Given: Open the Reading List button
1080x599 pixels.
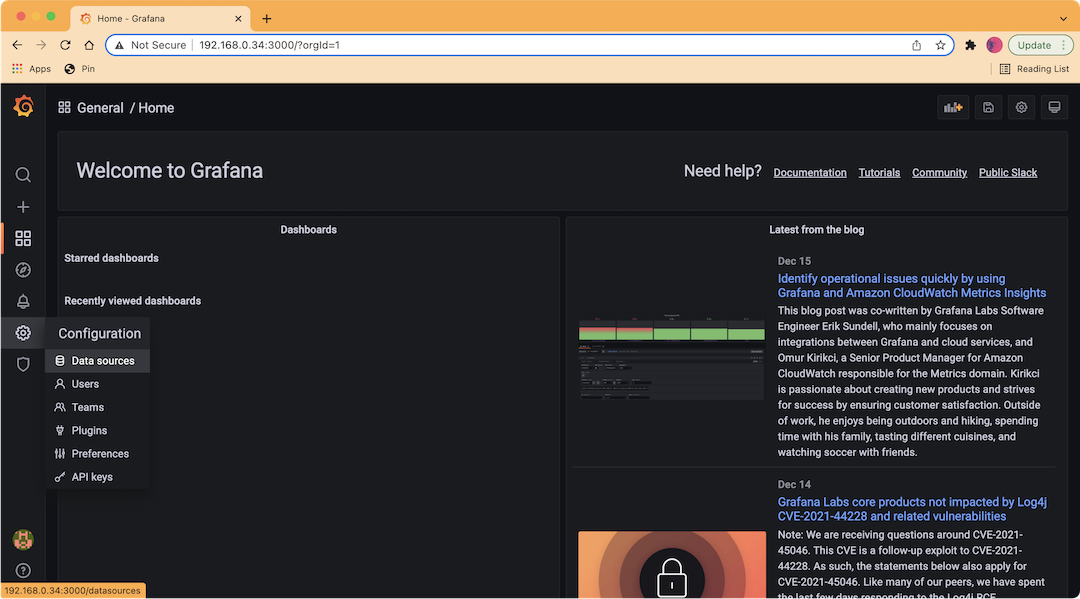Looking at the screenshot, I should (x=1035, y=69).
